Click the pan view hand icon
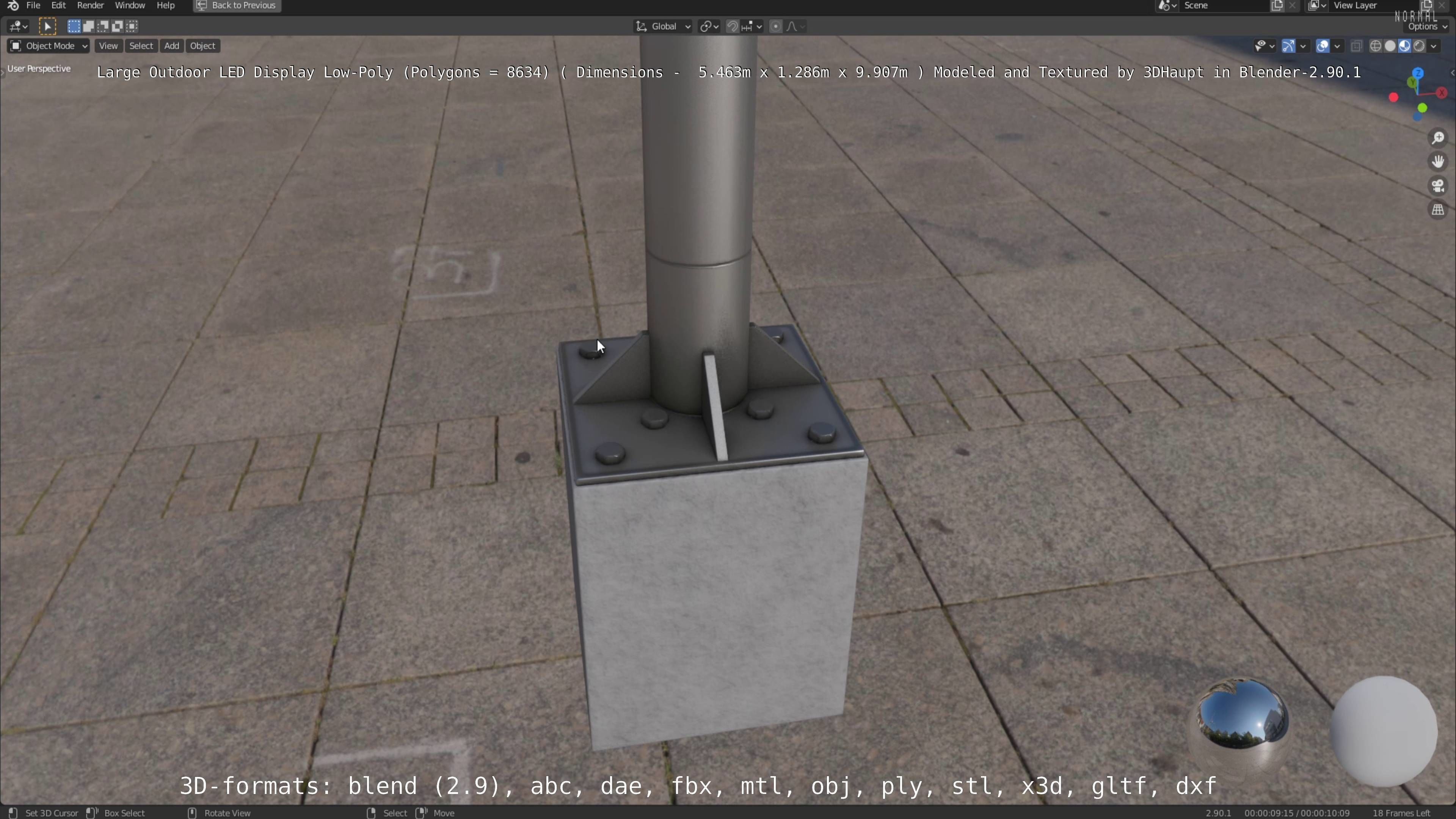Screen dimensions: 1456x819 (x=1438, y=162)
